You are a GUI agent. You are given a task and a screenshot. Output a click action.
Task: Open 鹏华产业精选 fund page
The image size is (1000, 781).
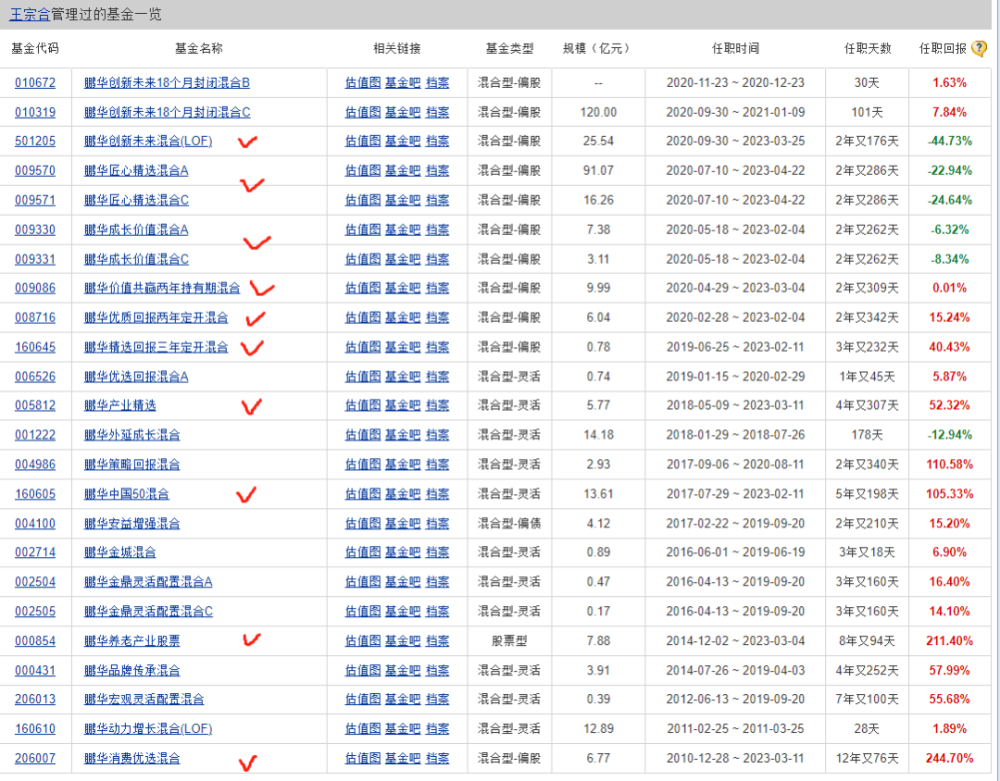tap(120, 405)
